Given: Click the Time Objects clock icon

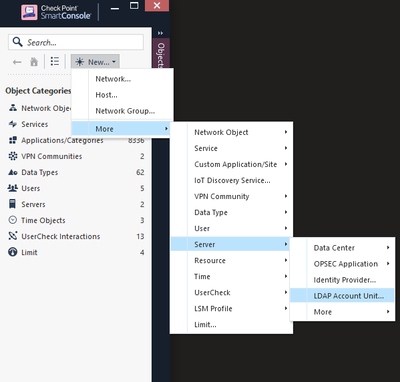Looking at the screenshot, I should click(x=13, y=220).
